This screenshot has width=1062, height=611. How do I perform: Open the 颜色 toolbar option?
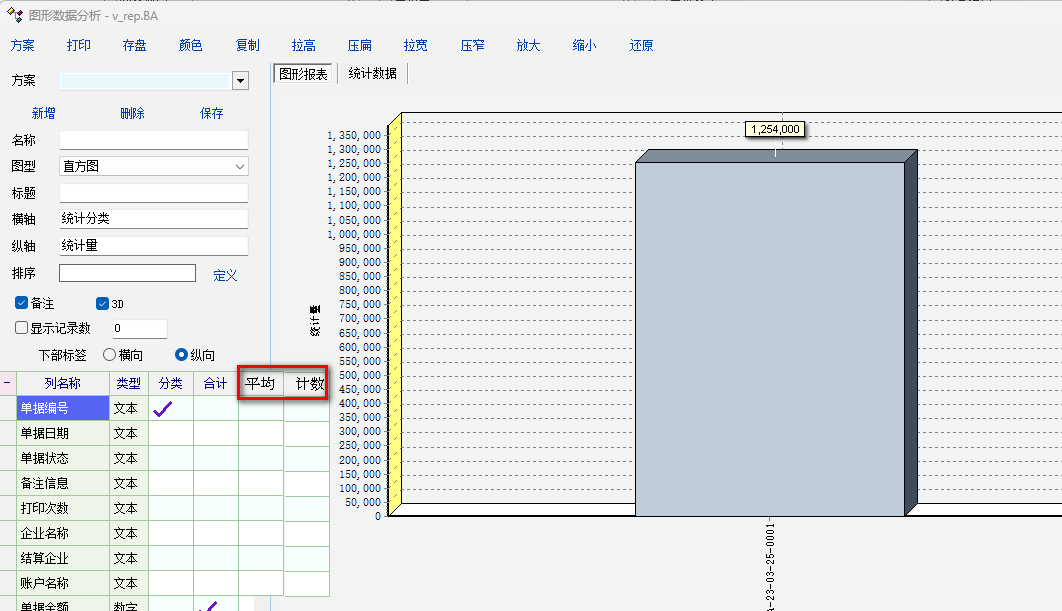click(191, 45)
